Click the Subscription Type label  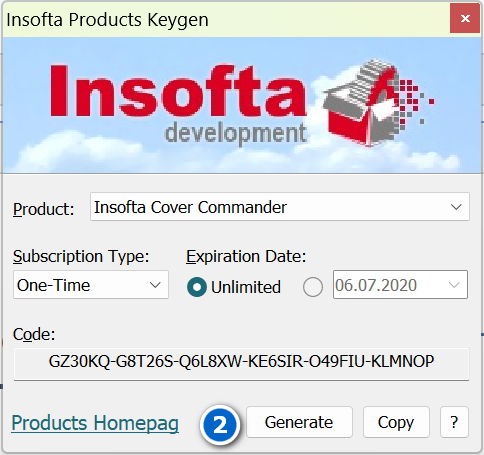[81, 257]
